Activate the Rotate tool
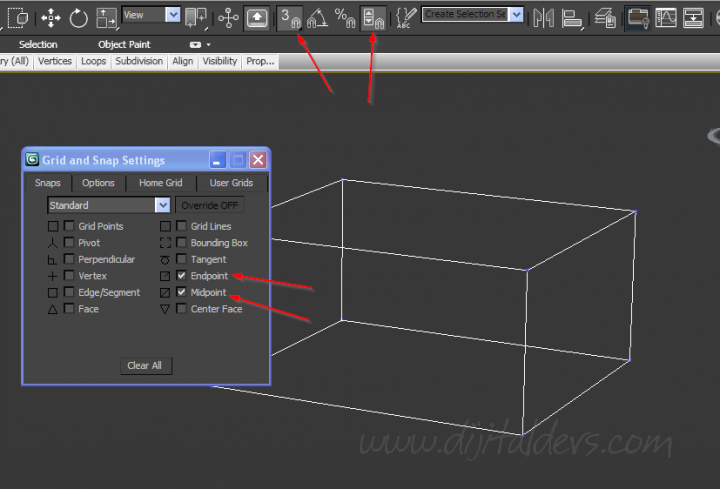 79,17
